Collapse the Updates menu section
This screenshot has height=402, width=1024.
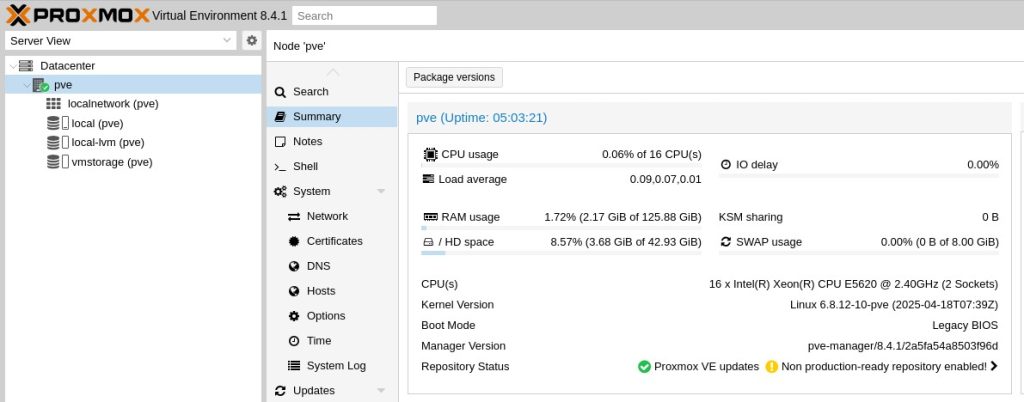(381, 391)
